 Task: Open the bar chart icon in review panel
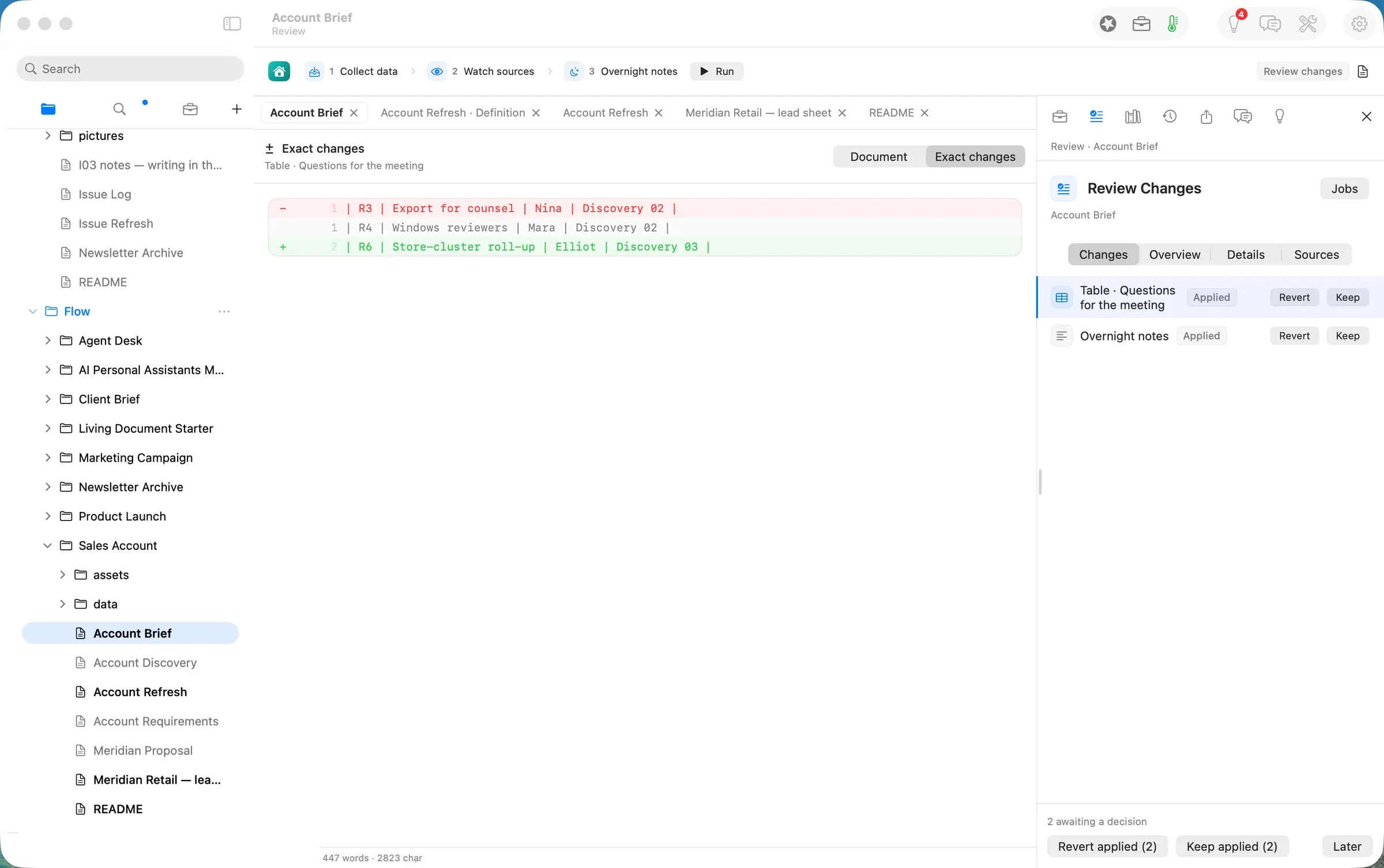coord(1133,116)
